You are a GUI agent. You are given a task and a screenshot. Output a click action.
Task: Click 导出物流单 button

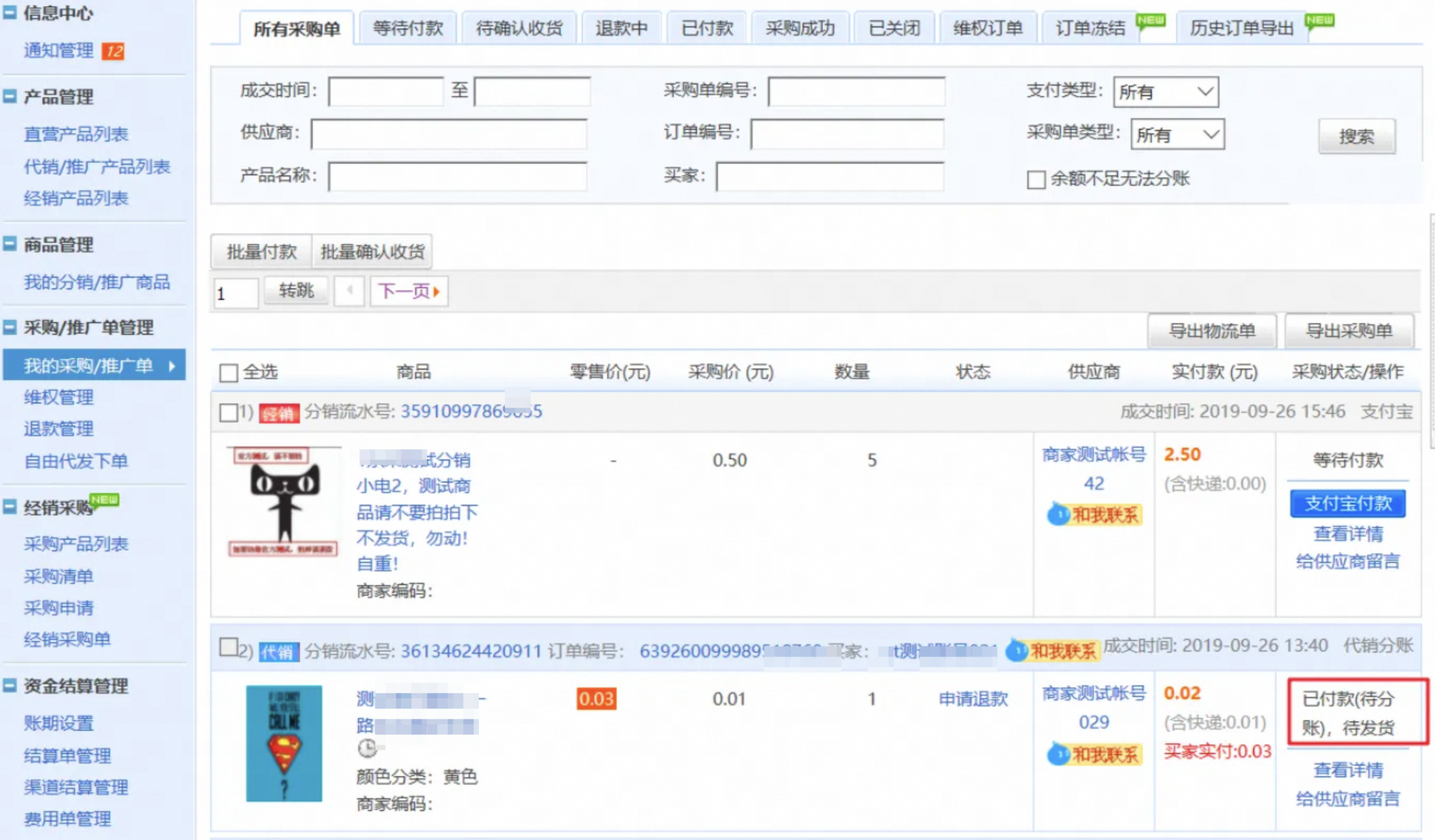click(1212, 331)
